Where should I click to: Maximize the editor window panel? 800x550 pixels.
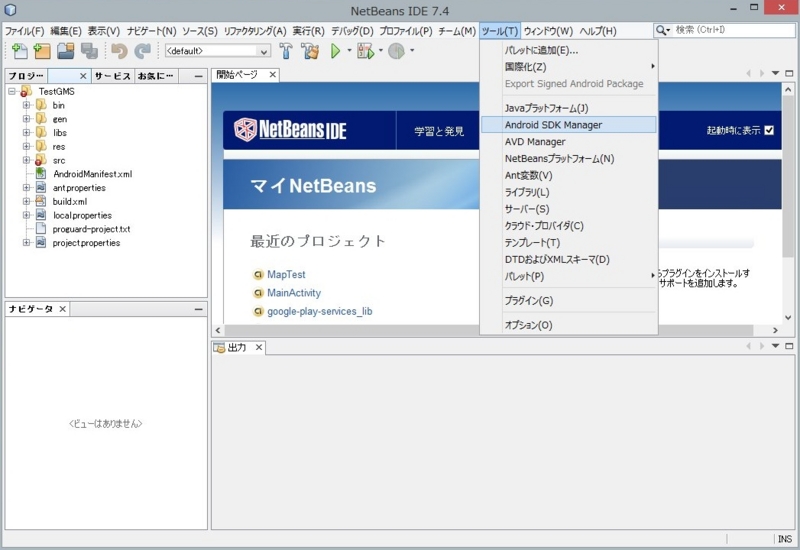[x=789, y=73]
